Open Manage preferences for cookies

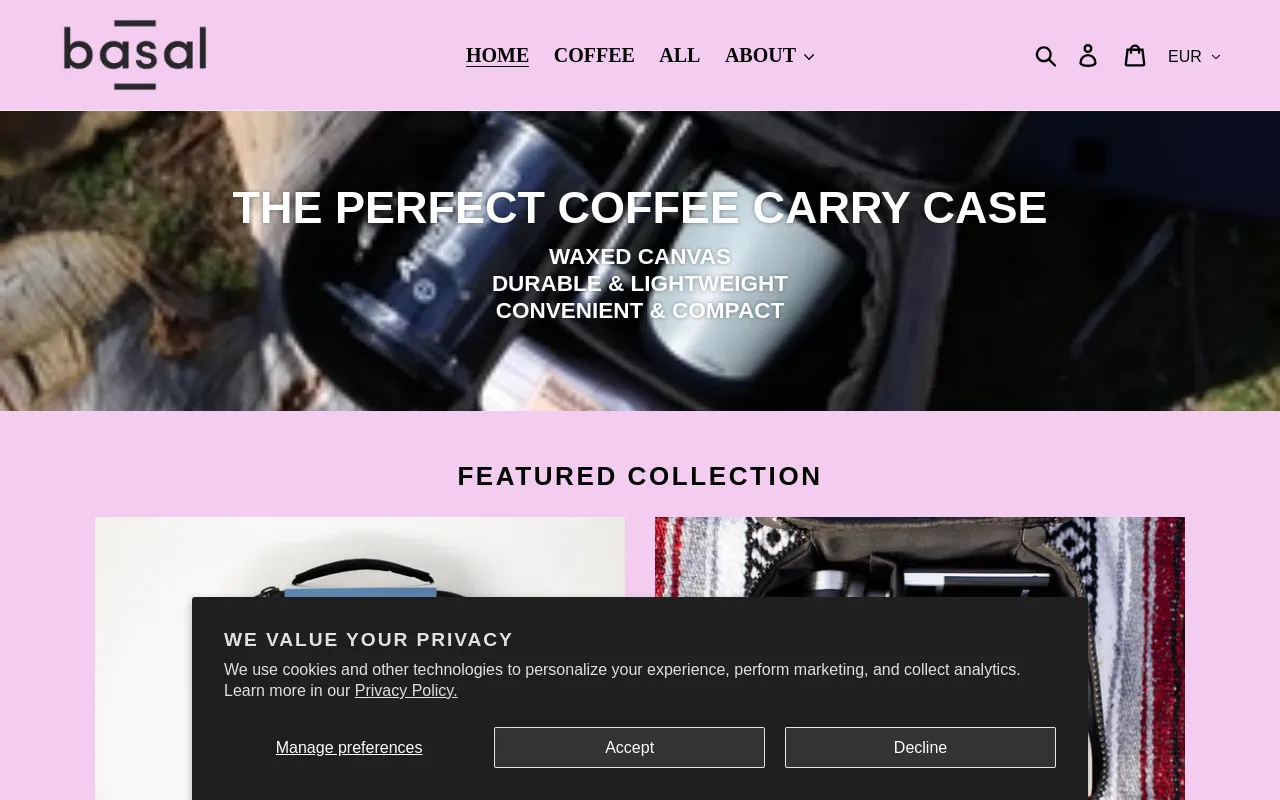pyautogui.click(x=349, y=747)
